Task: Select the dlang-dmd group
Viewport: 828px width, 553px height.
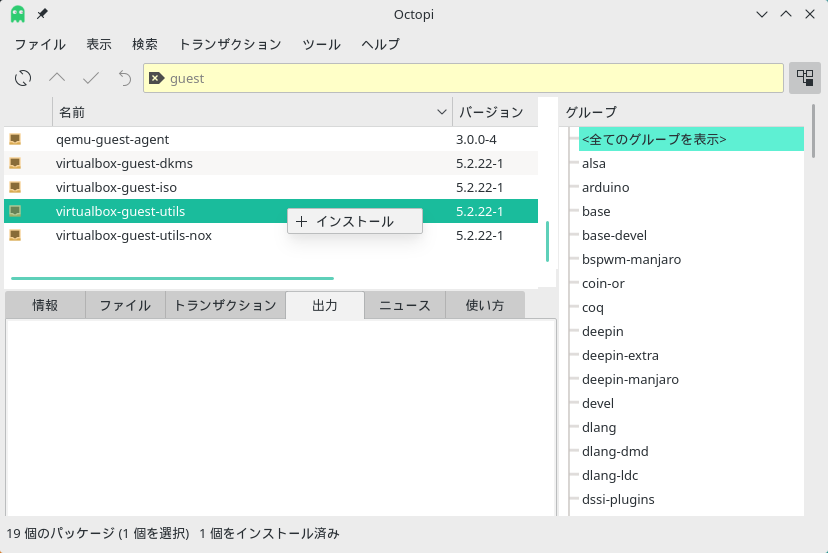Action: 615,452
